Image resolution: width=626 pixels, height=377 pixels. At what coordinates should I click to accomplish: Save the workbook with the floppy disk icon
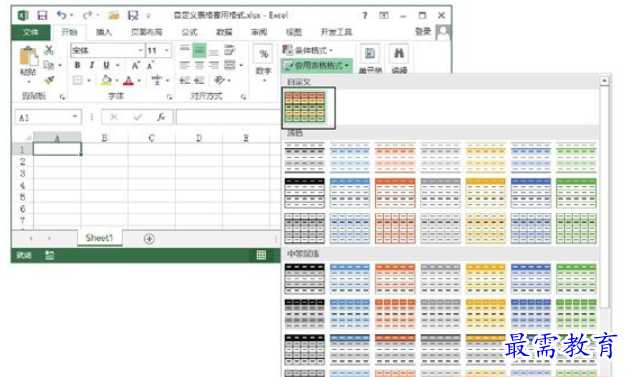click(x=42, y=16)
